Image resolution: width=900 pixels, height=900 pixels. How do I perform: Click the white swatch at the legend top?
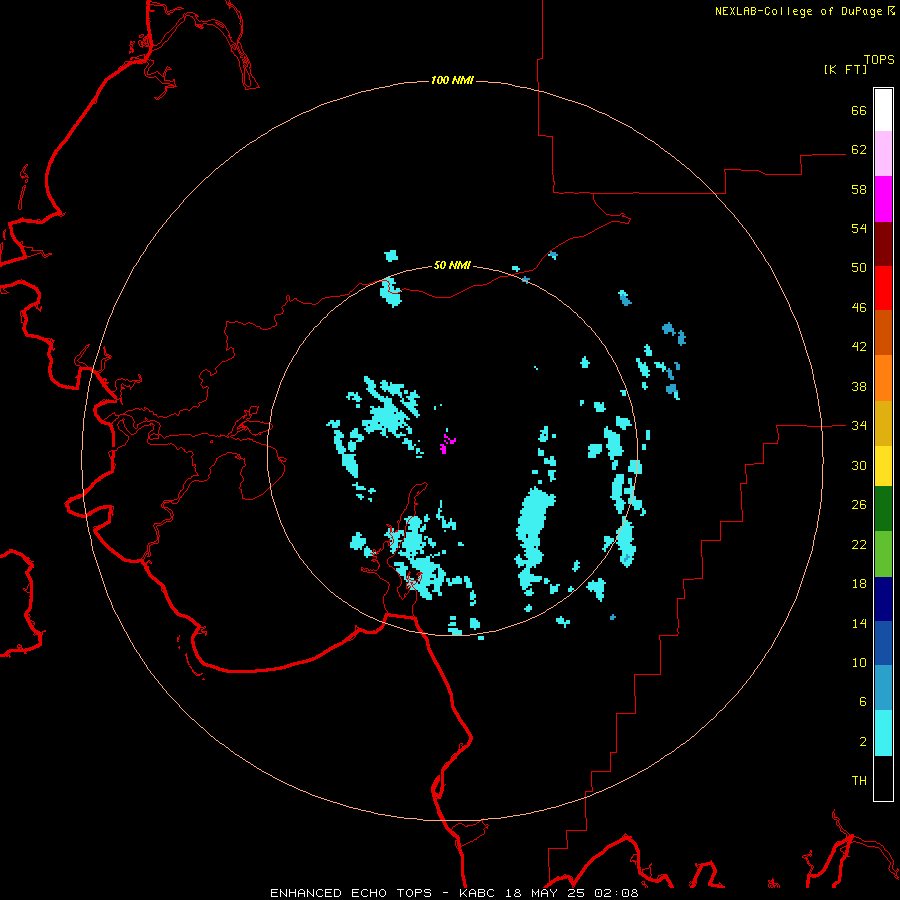point(883,110)
